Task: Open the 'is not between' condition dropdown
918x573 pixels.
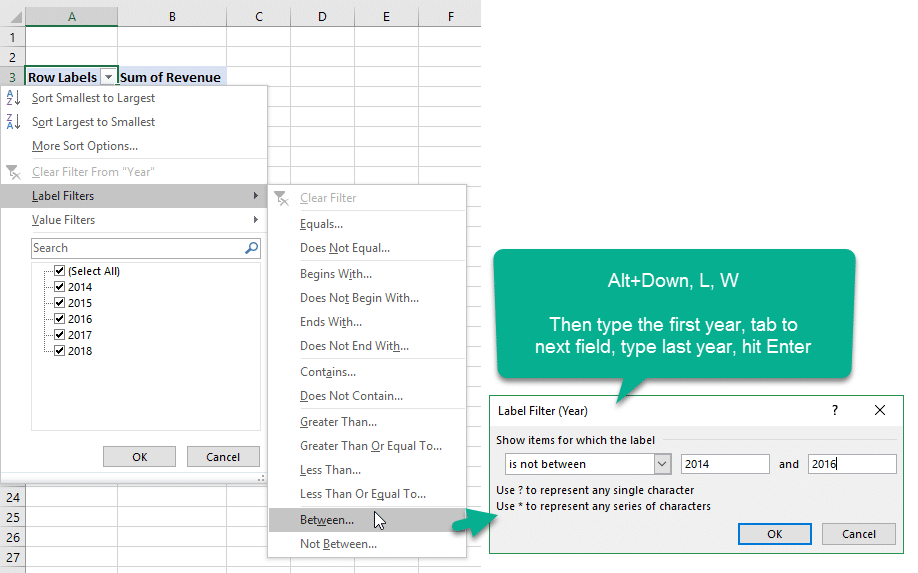Action: point(661,464)
